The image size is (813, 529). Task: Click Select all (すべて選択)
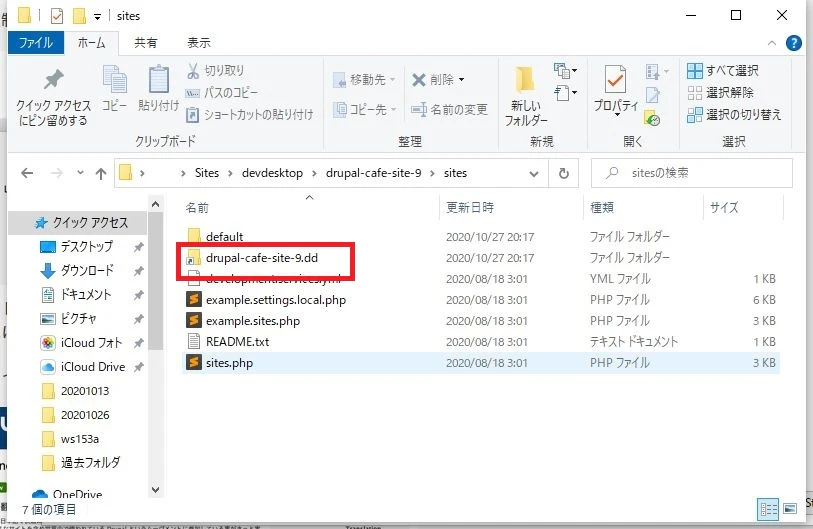coord(723,71)
